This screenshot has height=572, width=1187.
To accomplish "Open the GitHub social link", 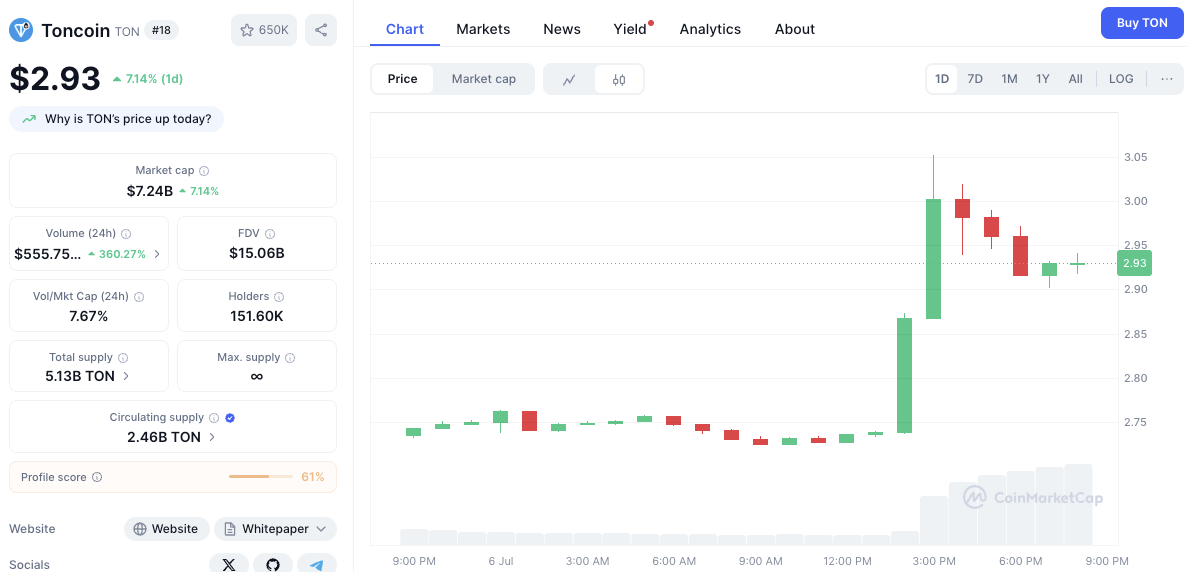I will (273, 564).
